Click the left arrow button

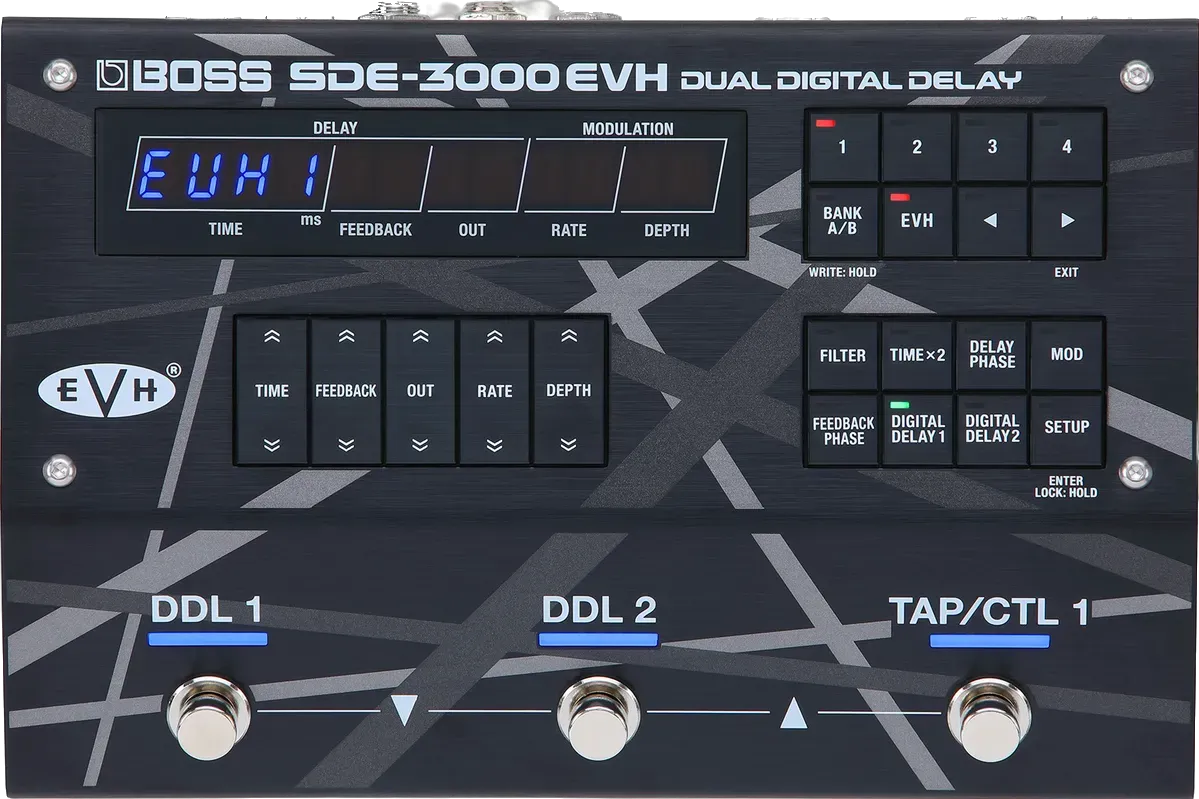pos(992,221)
